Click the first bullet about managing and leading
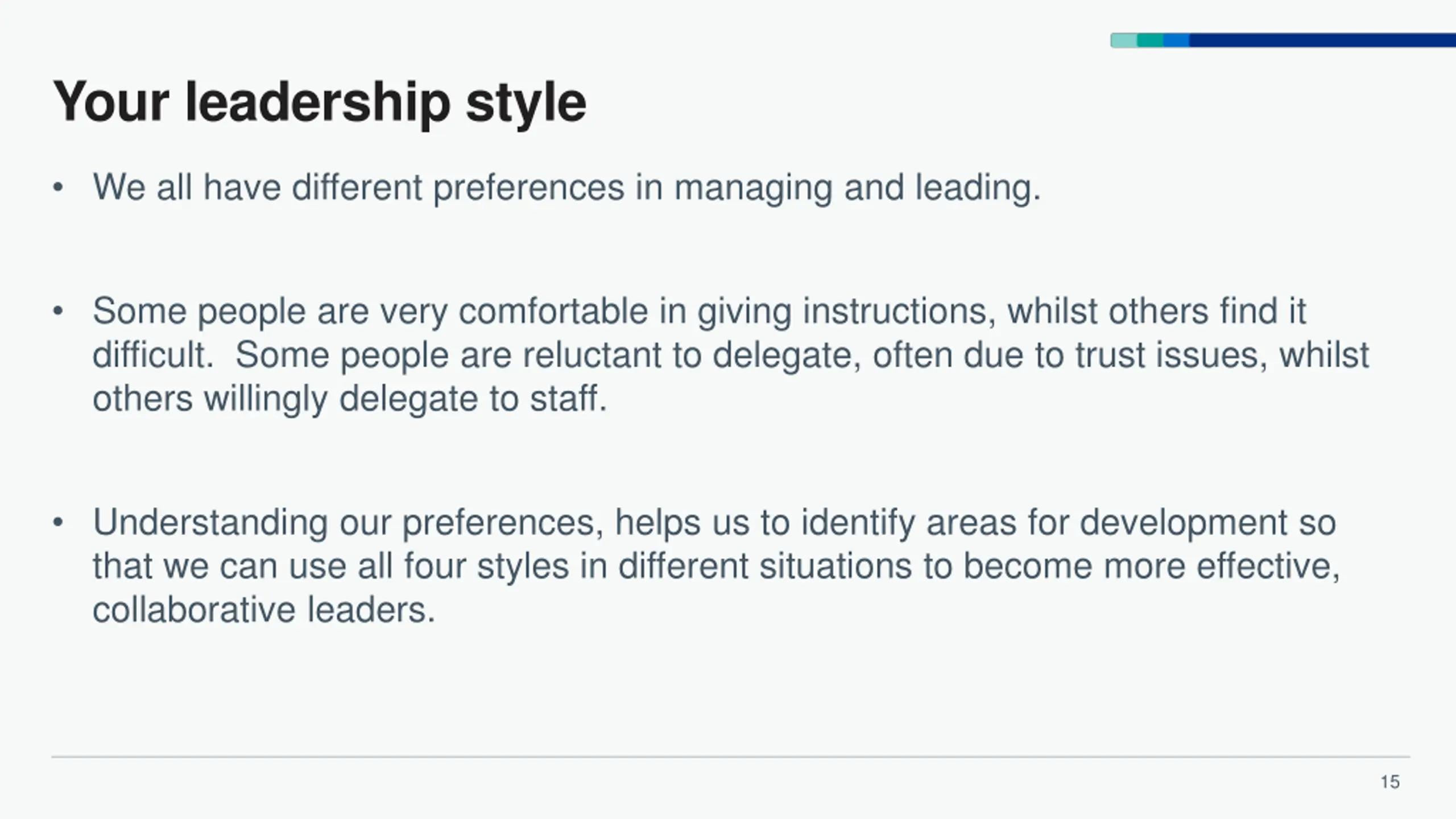This screenshot has width=1456, height=819. pos(566,188)
